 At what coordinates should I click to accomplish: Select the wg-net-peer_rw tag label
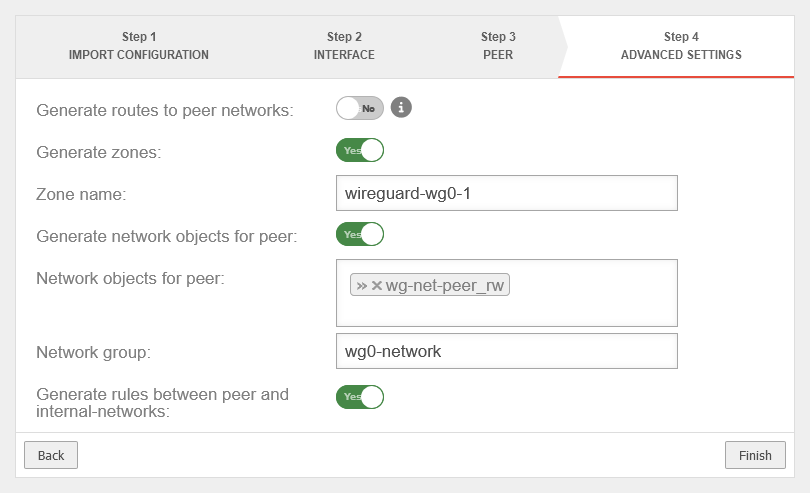[445, 286]
